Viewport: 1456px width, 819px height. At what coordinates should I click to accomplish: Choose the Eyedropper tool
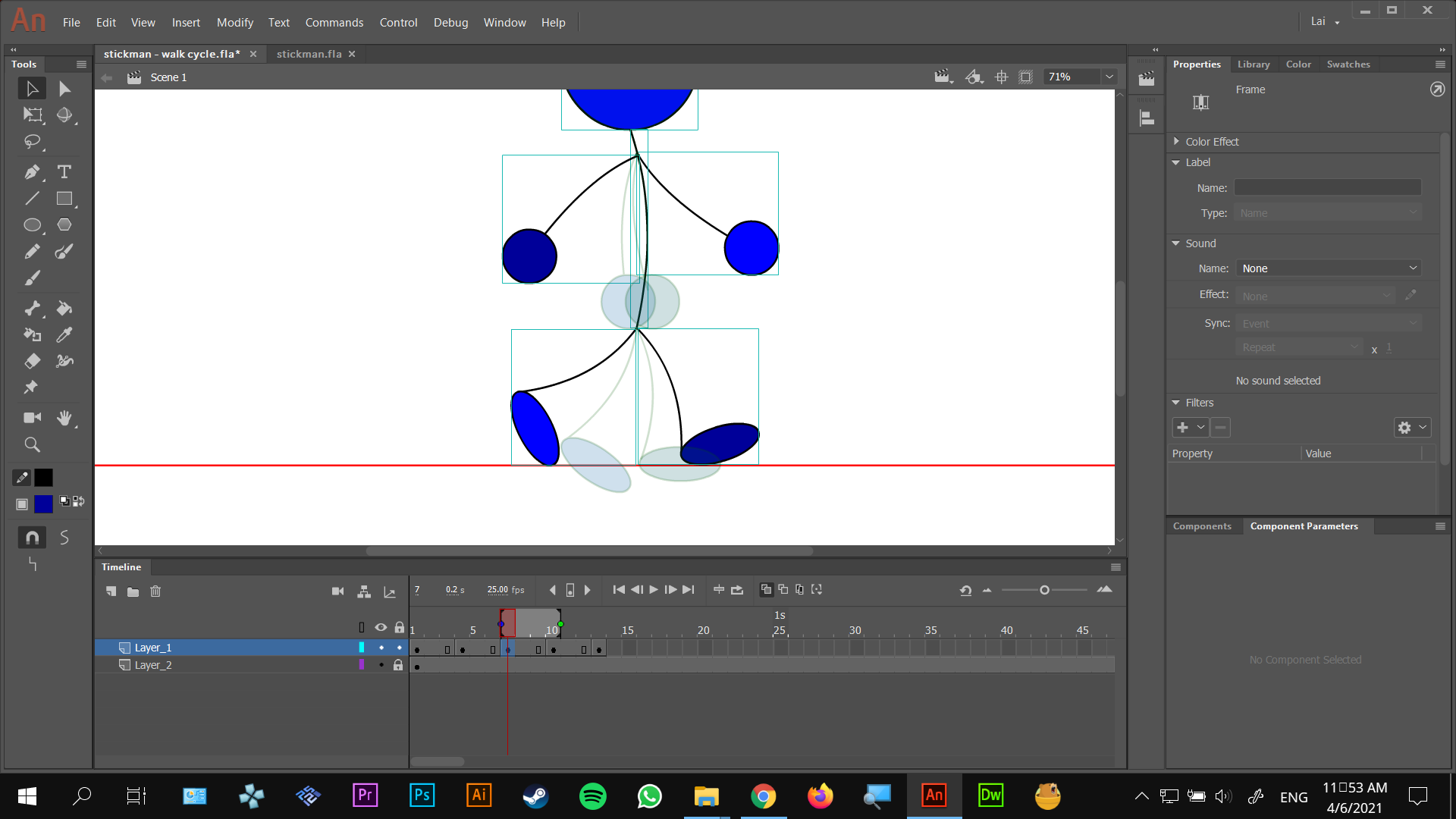64,334
